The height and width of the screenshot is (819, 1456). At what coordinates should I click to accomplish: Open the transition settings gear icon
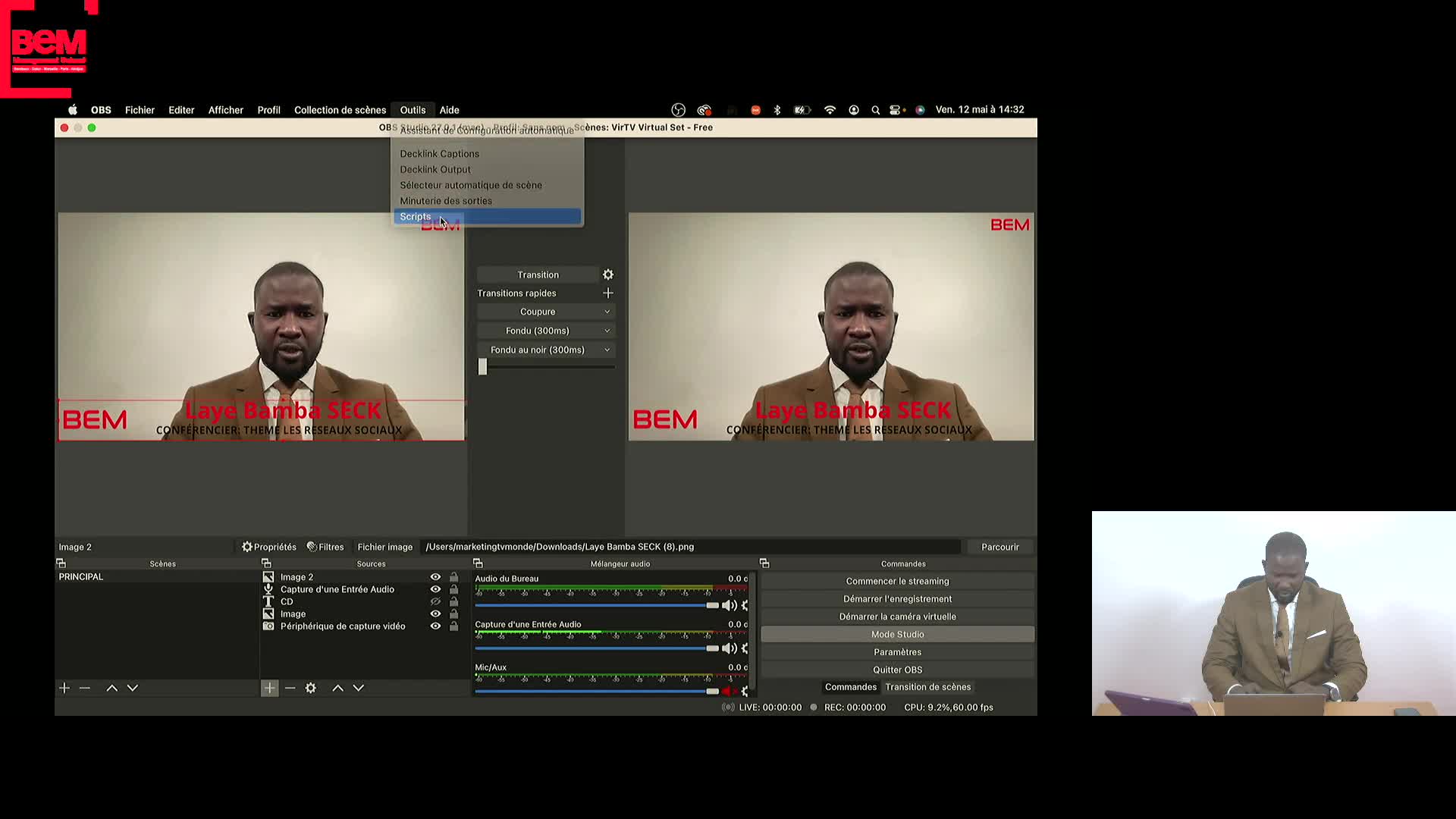[x=607, y=275]
